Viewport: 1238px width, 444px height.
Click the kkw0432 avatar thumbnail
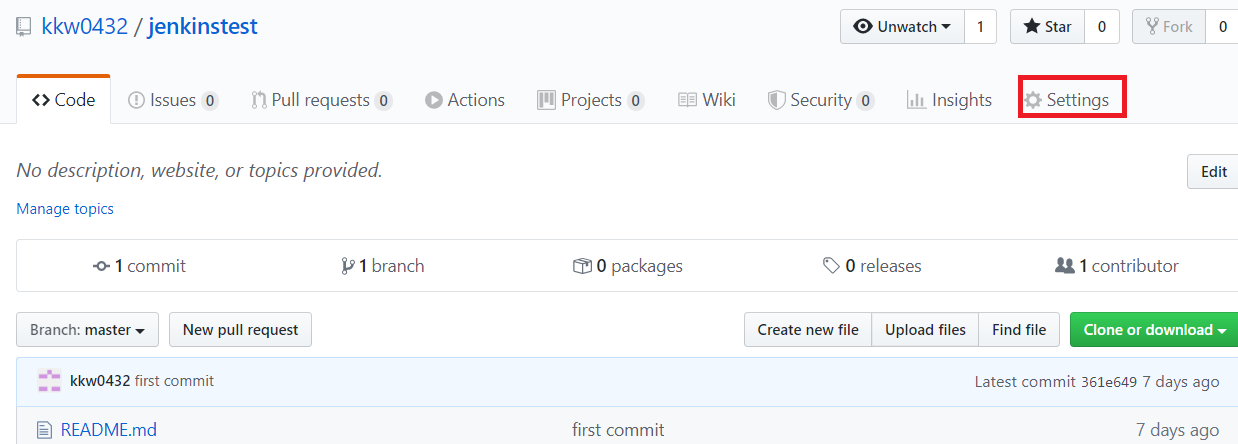[x=49, y=381]
